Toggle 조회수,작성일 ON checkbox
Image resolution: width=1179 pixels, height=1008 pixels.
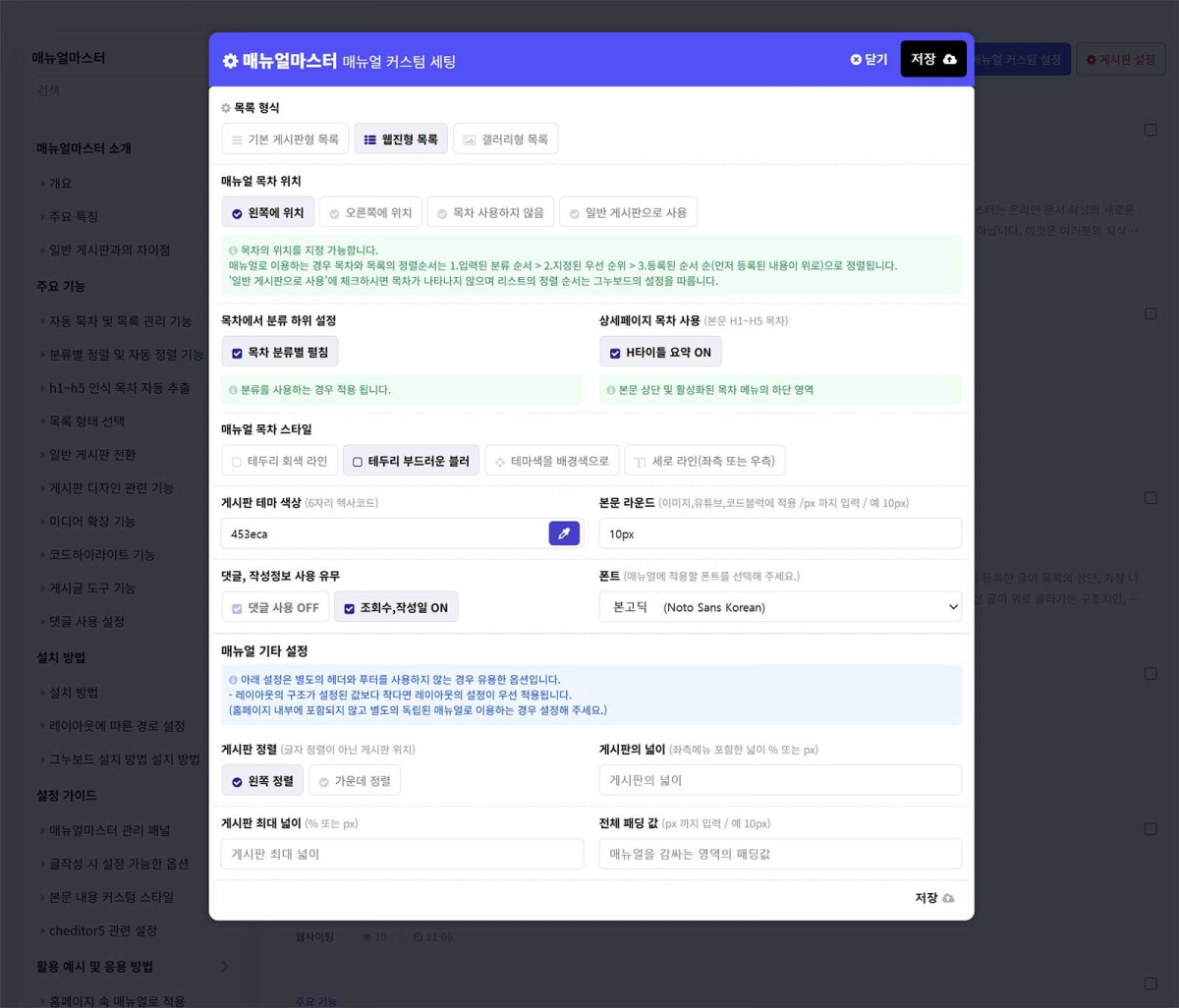(x=349, y=608)
